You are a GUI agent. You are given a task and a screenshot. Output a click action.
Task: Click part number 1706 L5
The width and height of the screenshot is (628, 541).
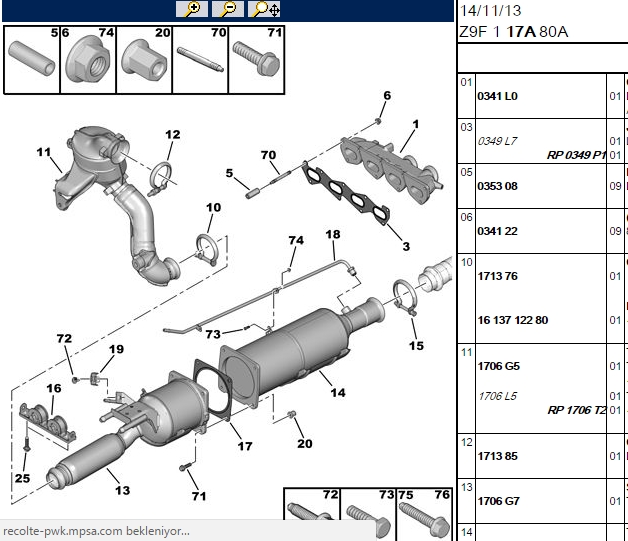click(497, 396)
